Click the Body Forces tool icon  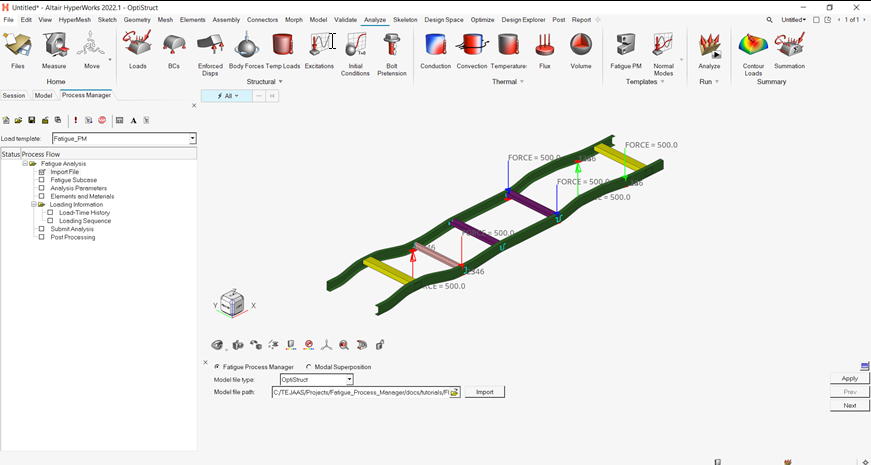[x=246, y=46]
